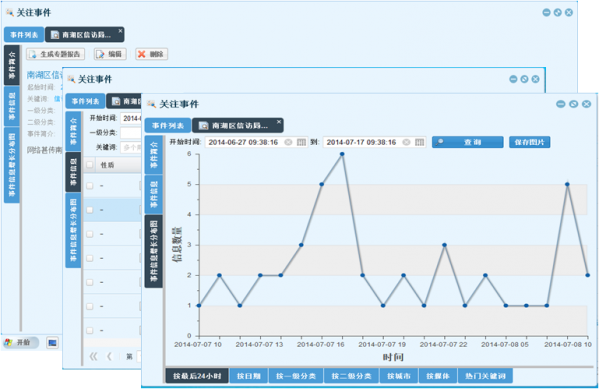This screenshot has height=389, width=600.
Task: Select the 南湖区信访局 tab in back window
Action: point(84,35)
